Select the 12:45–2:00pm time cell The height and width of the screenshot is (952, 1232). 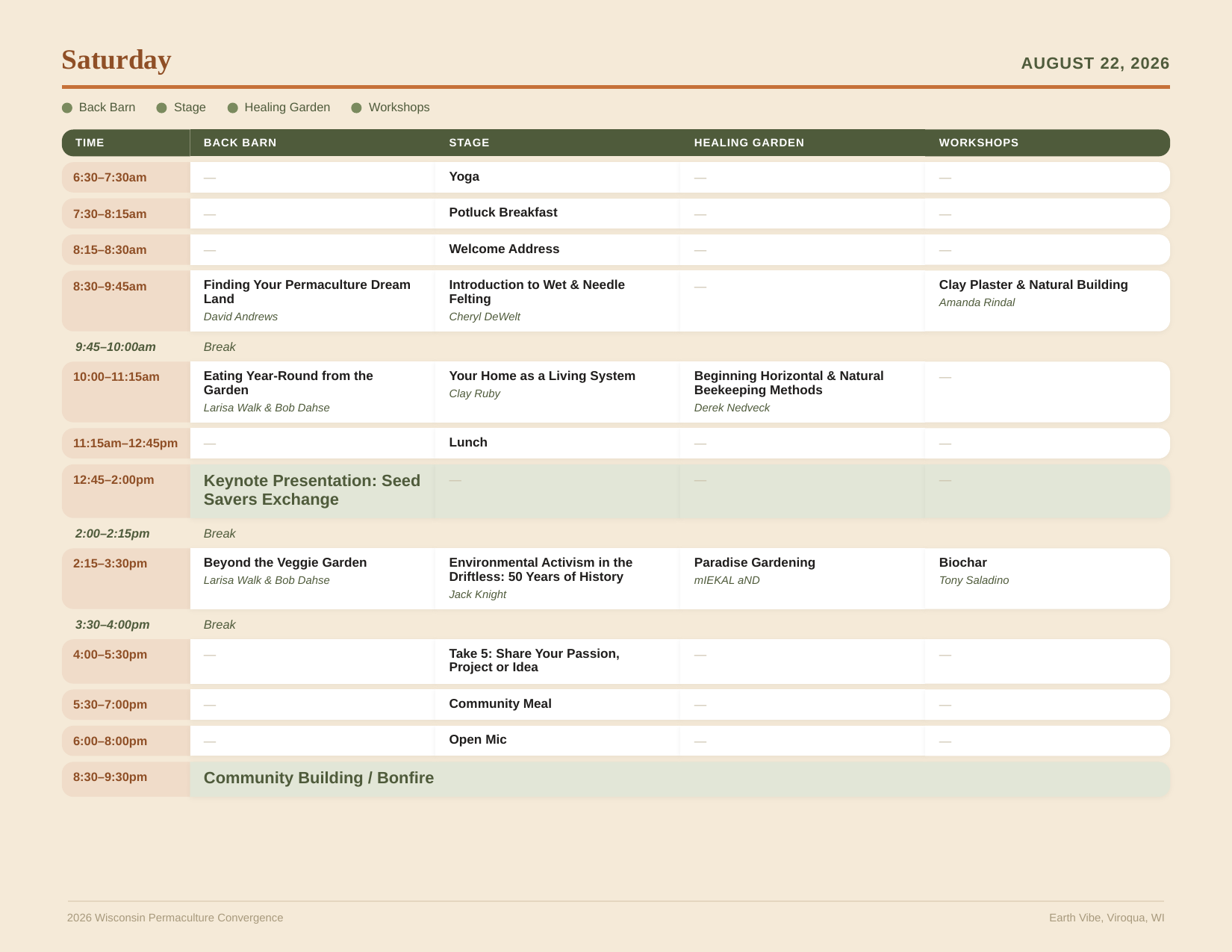click(x=125, y=491)
